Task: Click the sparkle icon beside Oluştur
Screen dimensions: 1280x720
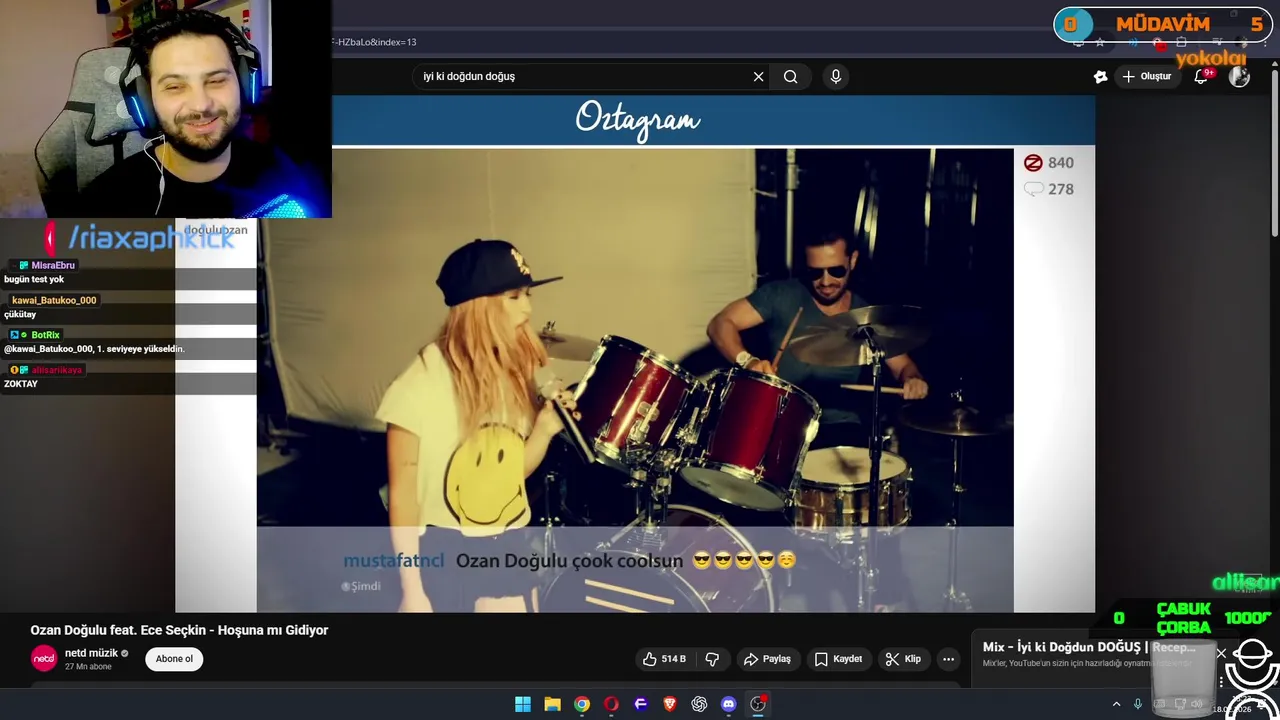Action: (x=1100, y=77)
